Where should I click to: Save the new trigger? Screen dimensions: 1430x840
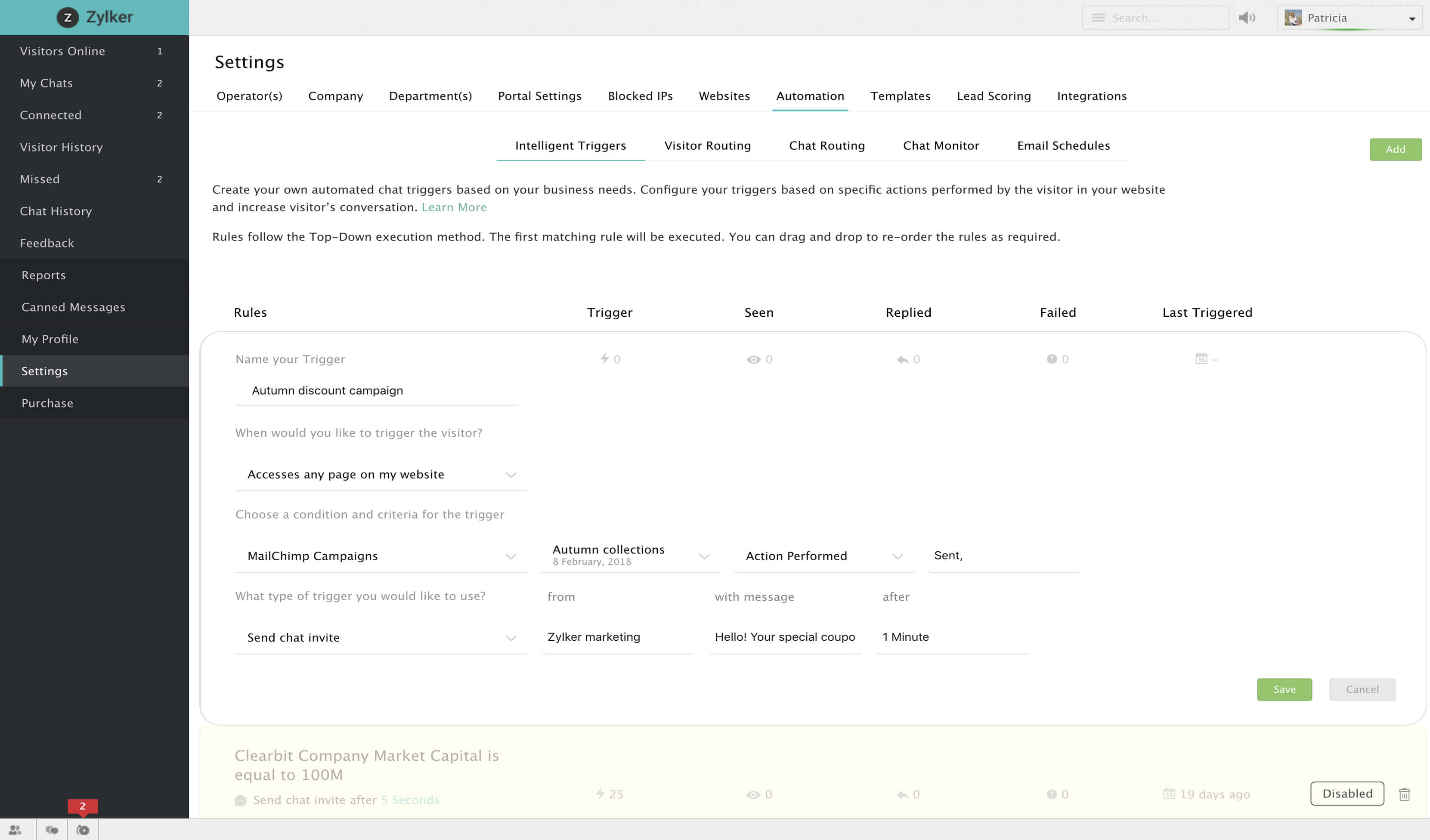pos(1284,689)
